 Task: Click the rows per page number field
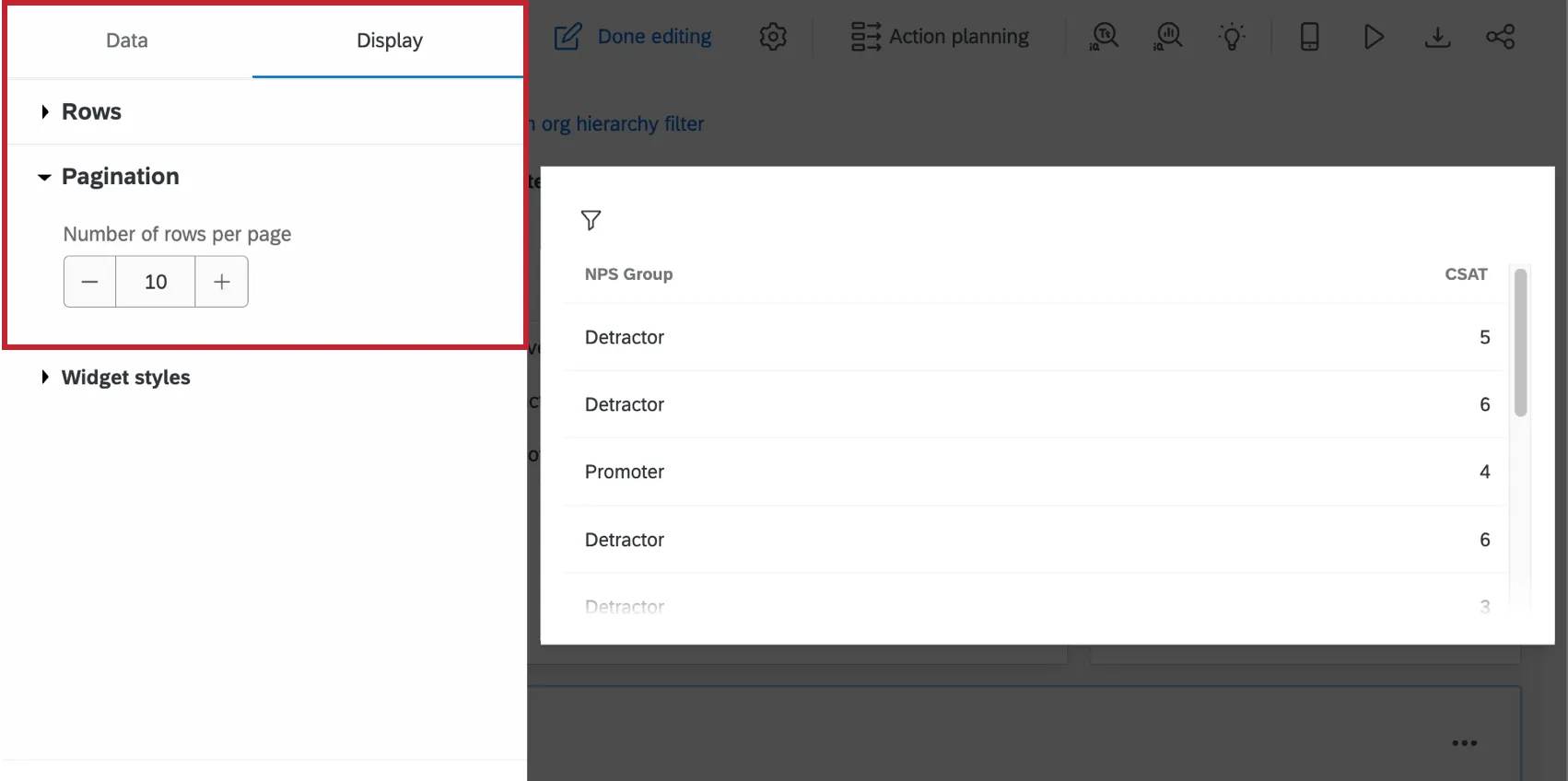pyautogui.click(x=156, y=282)
